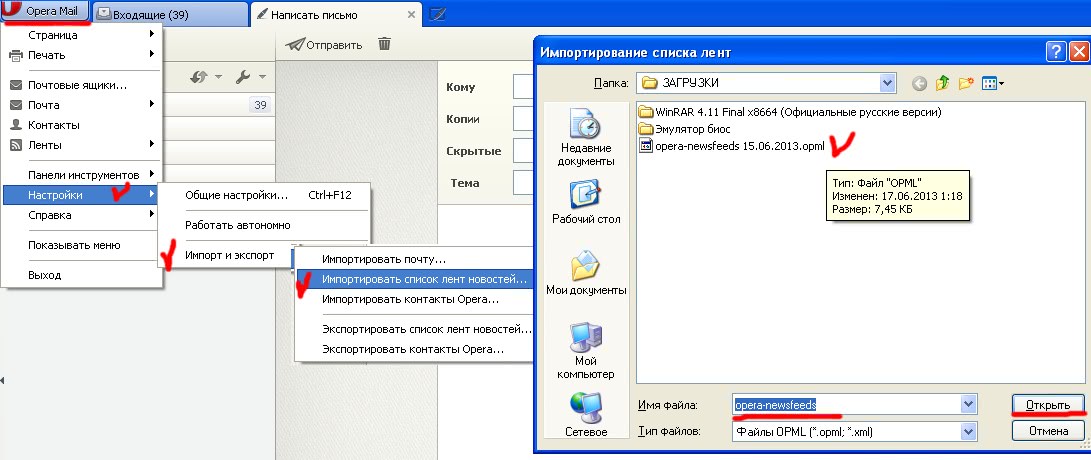Switch to the Входящие (39) tab

click(170, 14)
